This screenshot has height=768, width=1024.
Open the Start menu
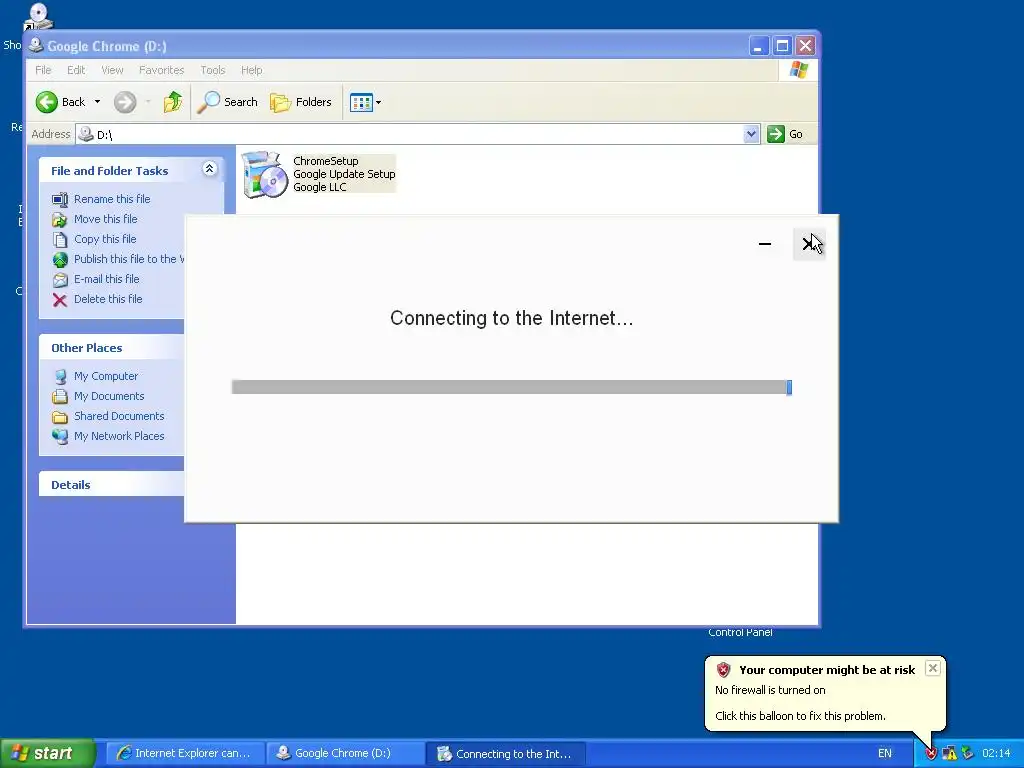[x=47, y=753]
